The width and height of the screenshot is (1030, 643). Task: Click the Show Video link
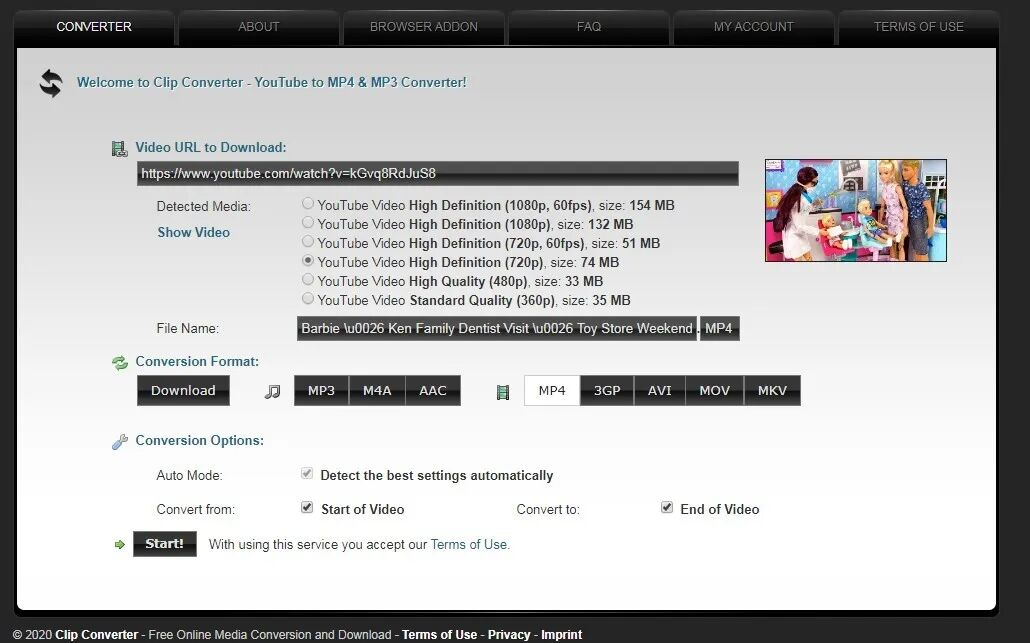pos(194,233)
